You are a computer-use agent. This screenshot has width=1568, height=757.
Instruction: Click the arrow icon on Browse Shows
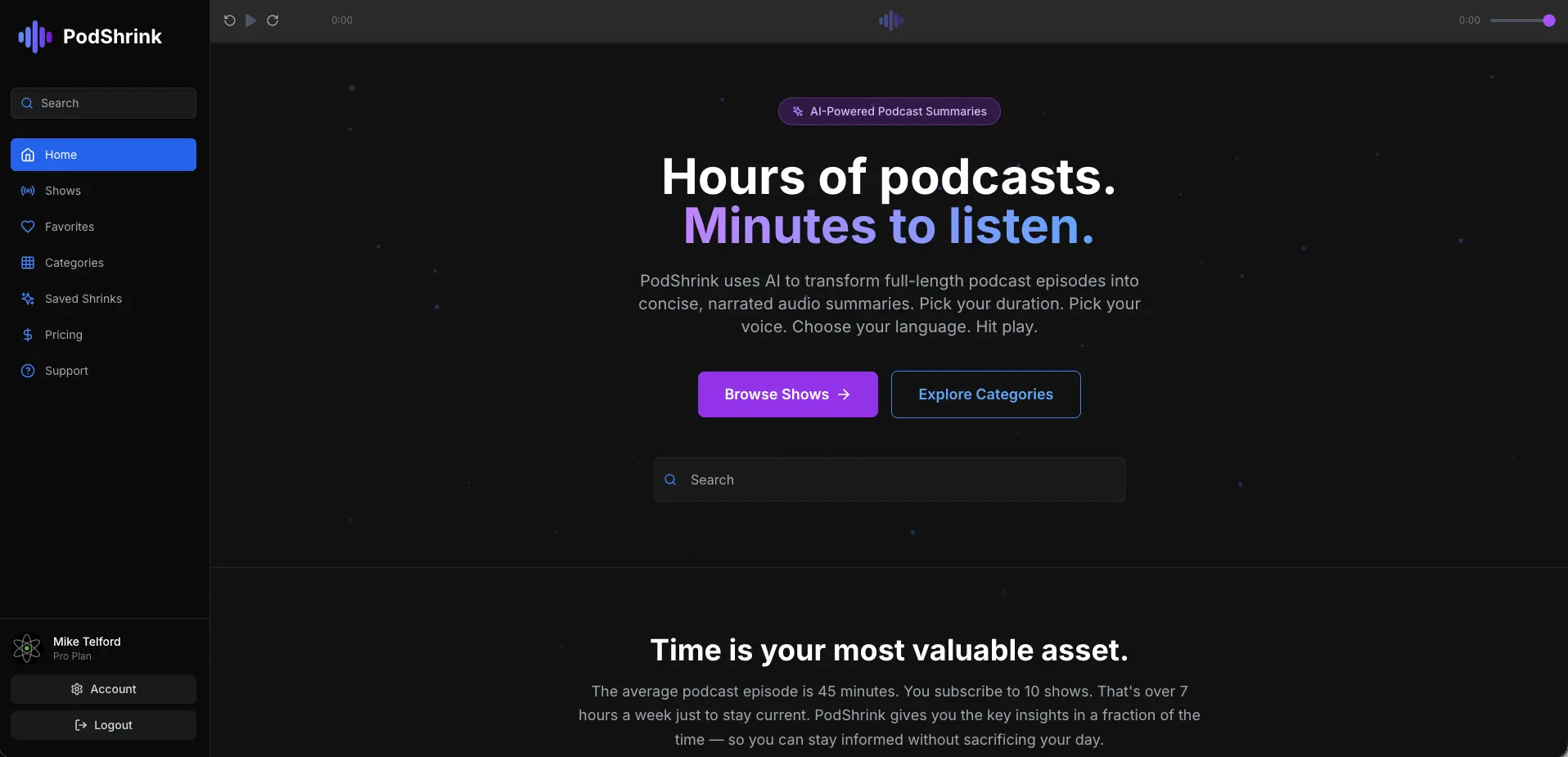[845, 394]
